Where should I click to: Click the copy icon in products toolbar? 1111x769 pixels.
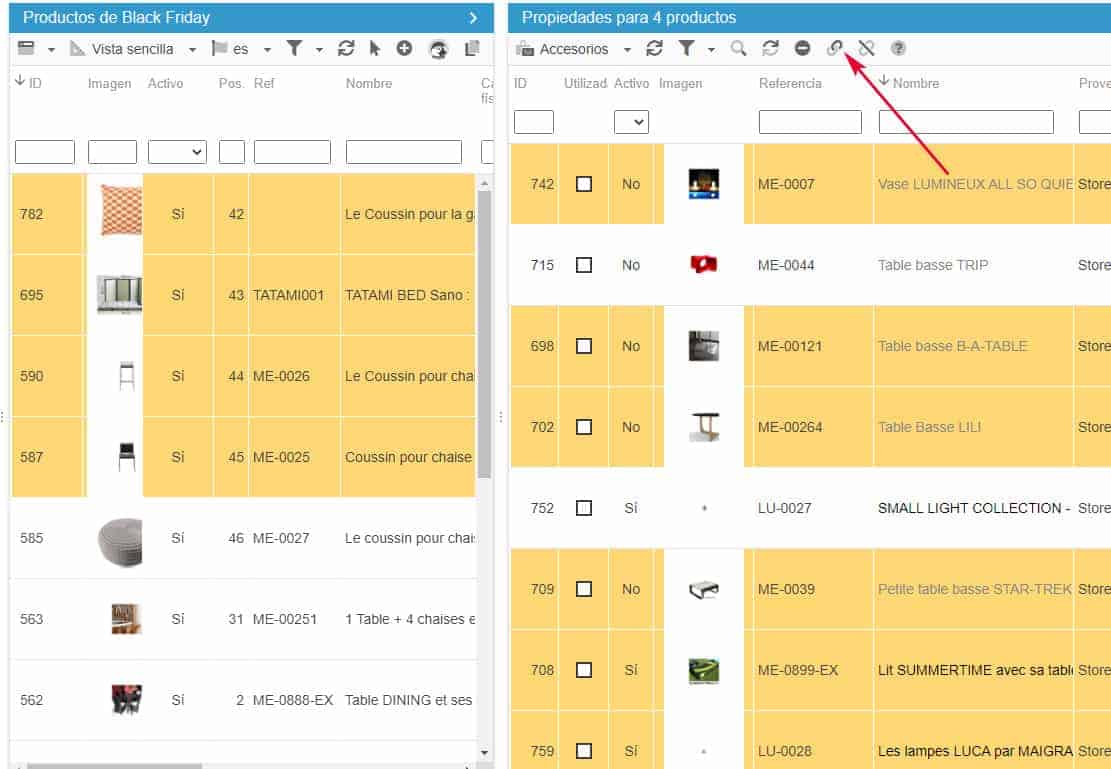pos(472,48)
